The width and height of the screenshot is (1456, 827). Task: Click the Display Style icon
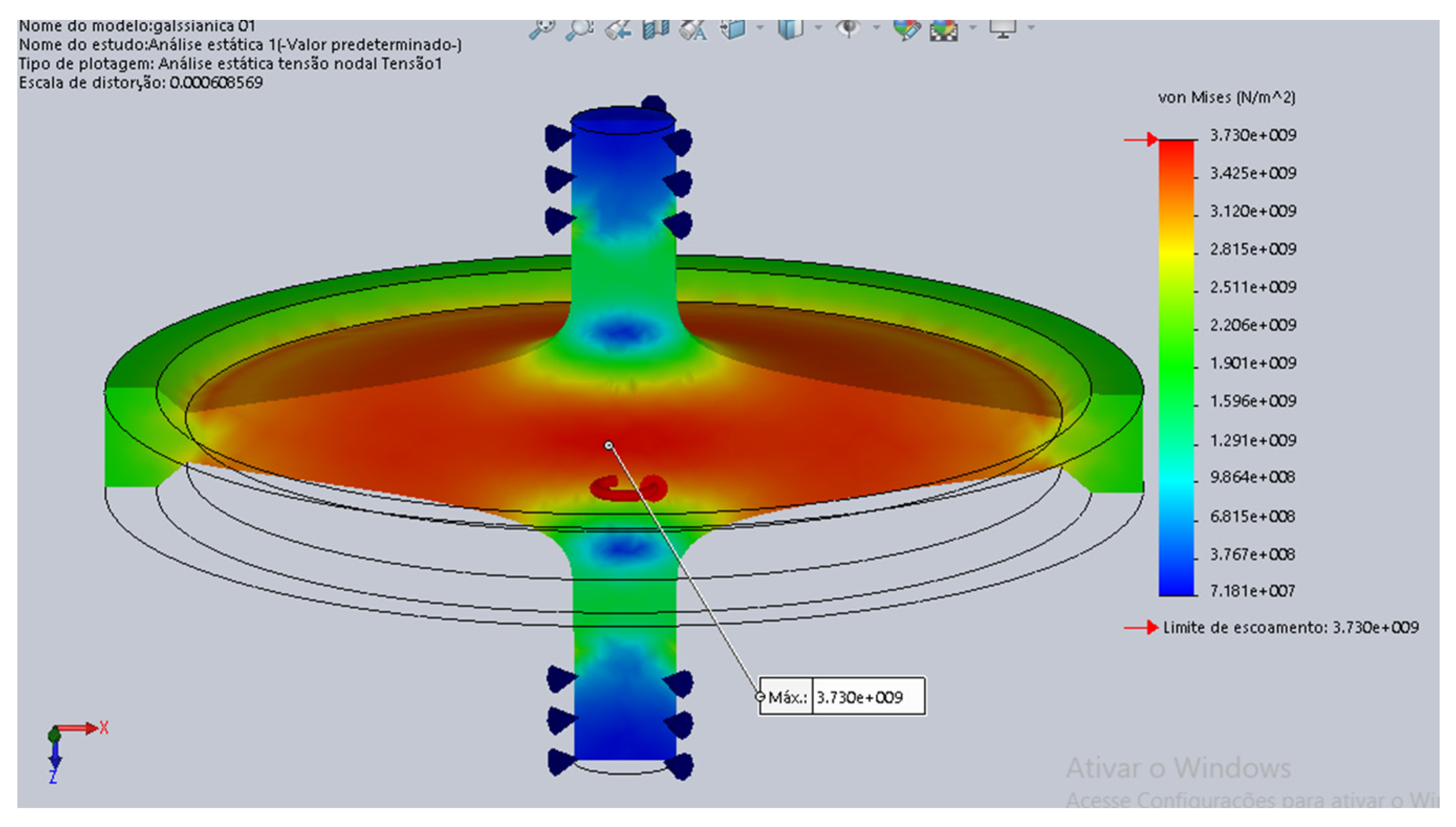790,29
